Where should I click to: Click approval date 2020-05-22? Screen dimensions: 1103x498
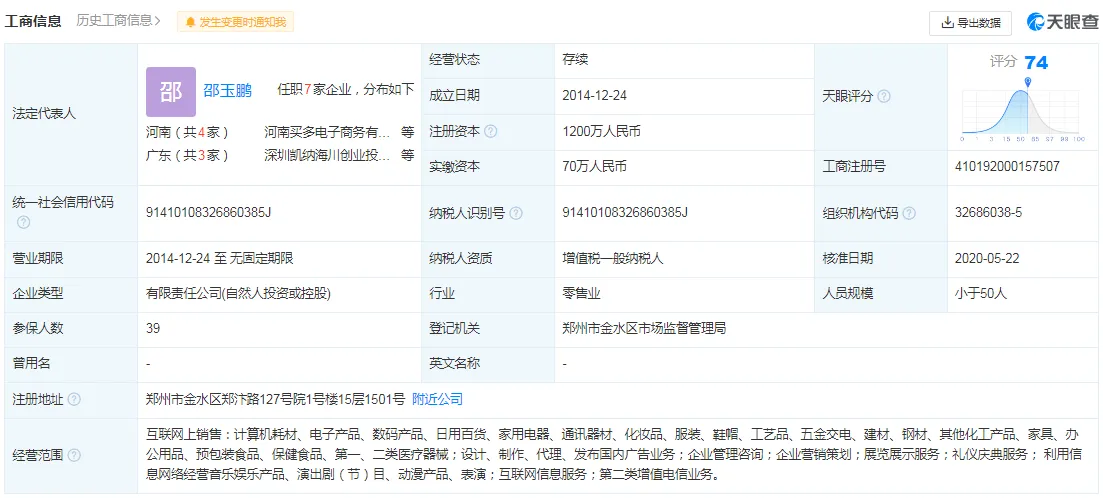click(x=987, y=258)
